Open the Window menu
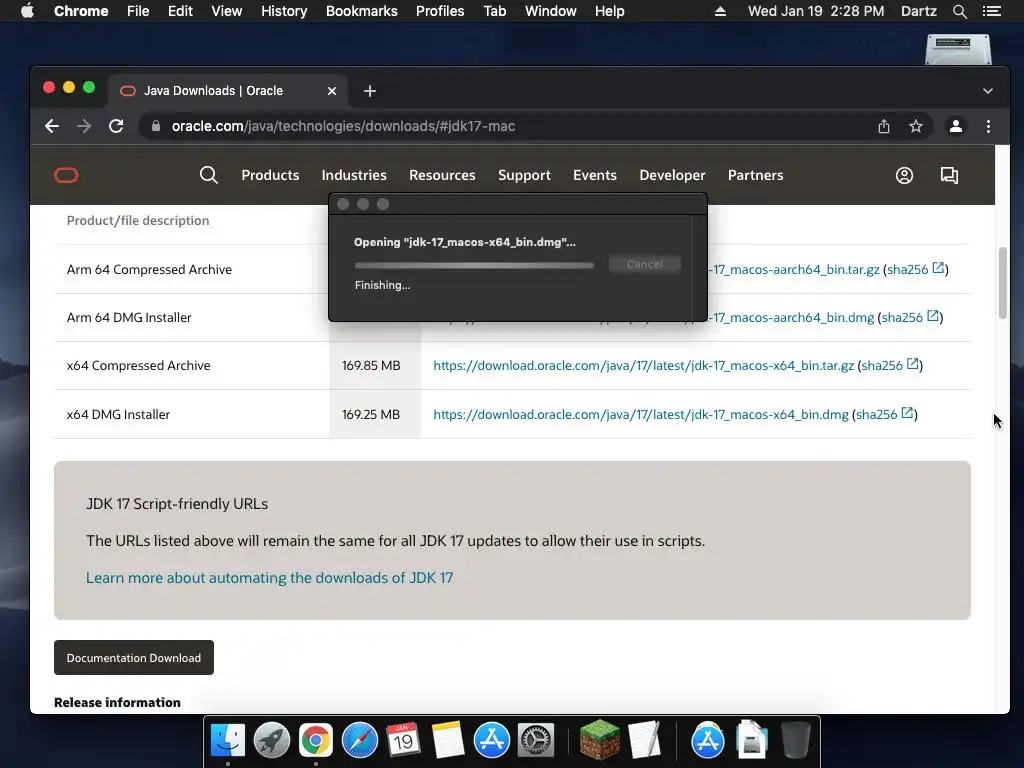 [x=551, y=11]
